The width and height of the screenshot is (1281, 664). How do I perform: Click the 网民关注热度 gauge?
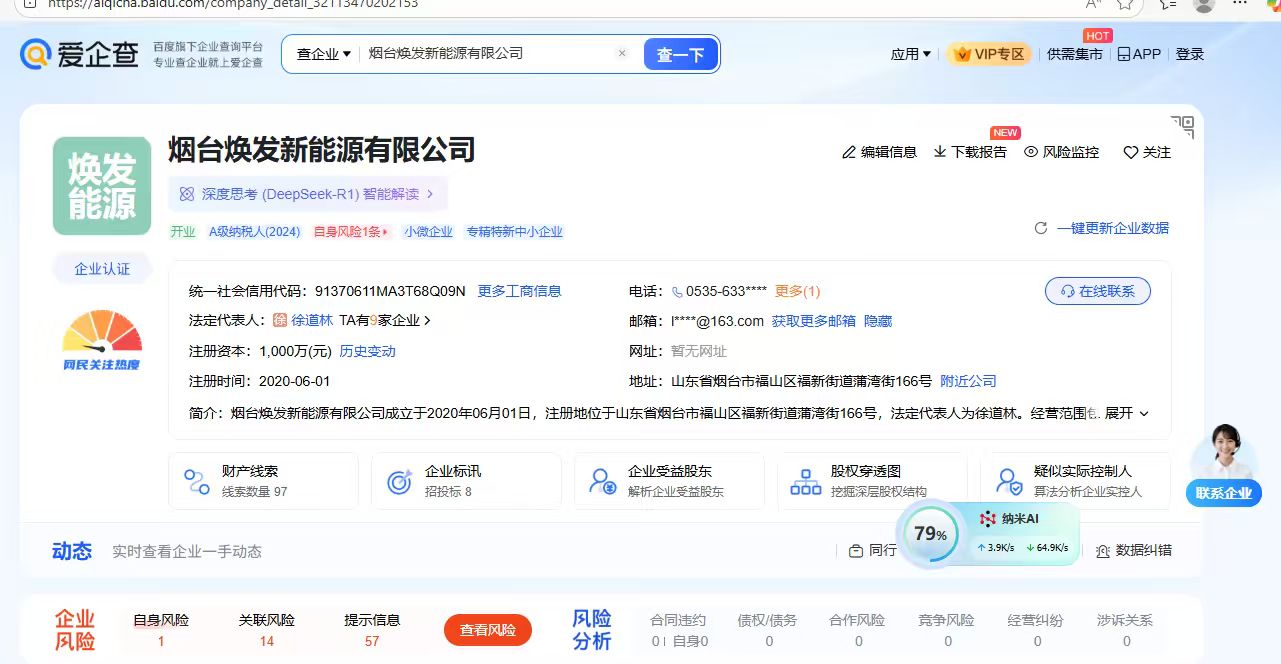(102, 340)
